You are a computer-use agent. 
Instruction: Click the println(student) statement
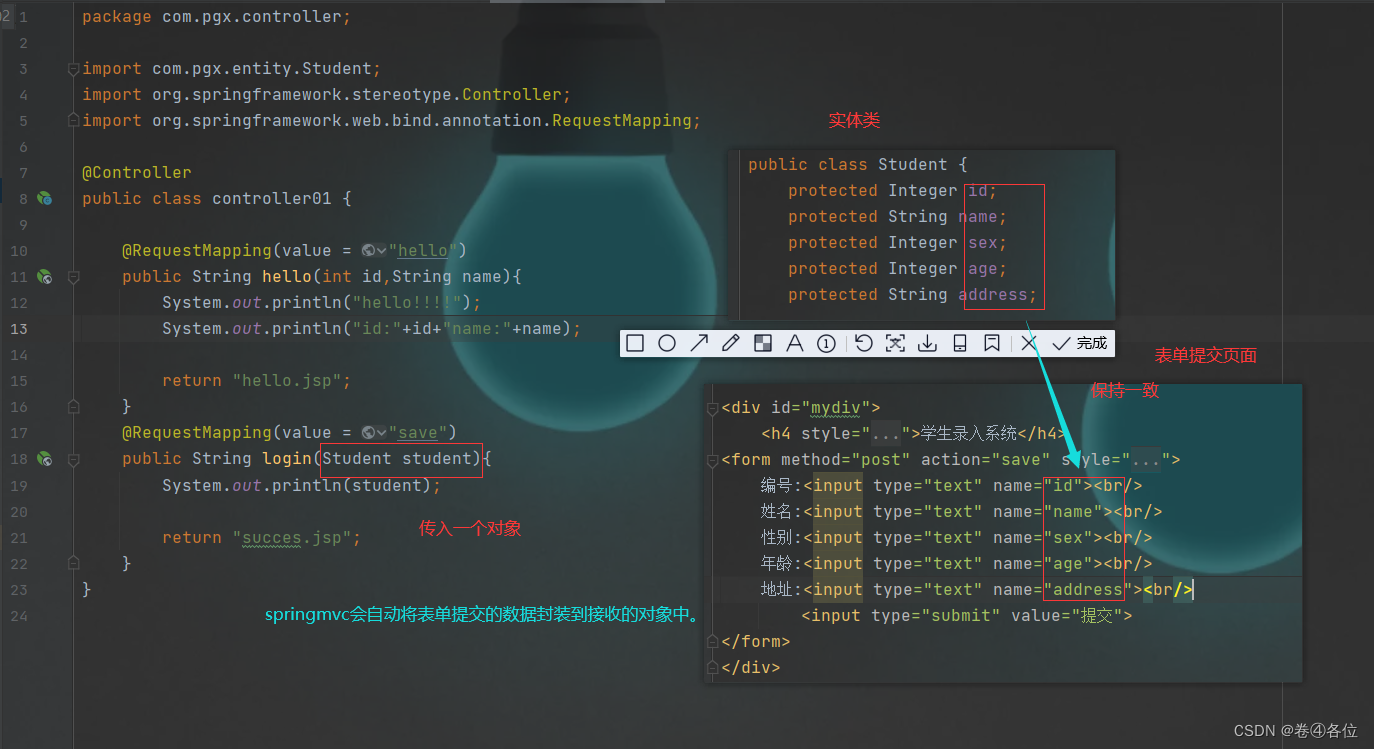(302, 486)
